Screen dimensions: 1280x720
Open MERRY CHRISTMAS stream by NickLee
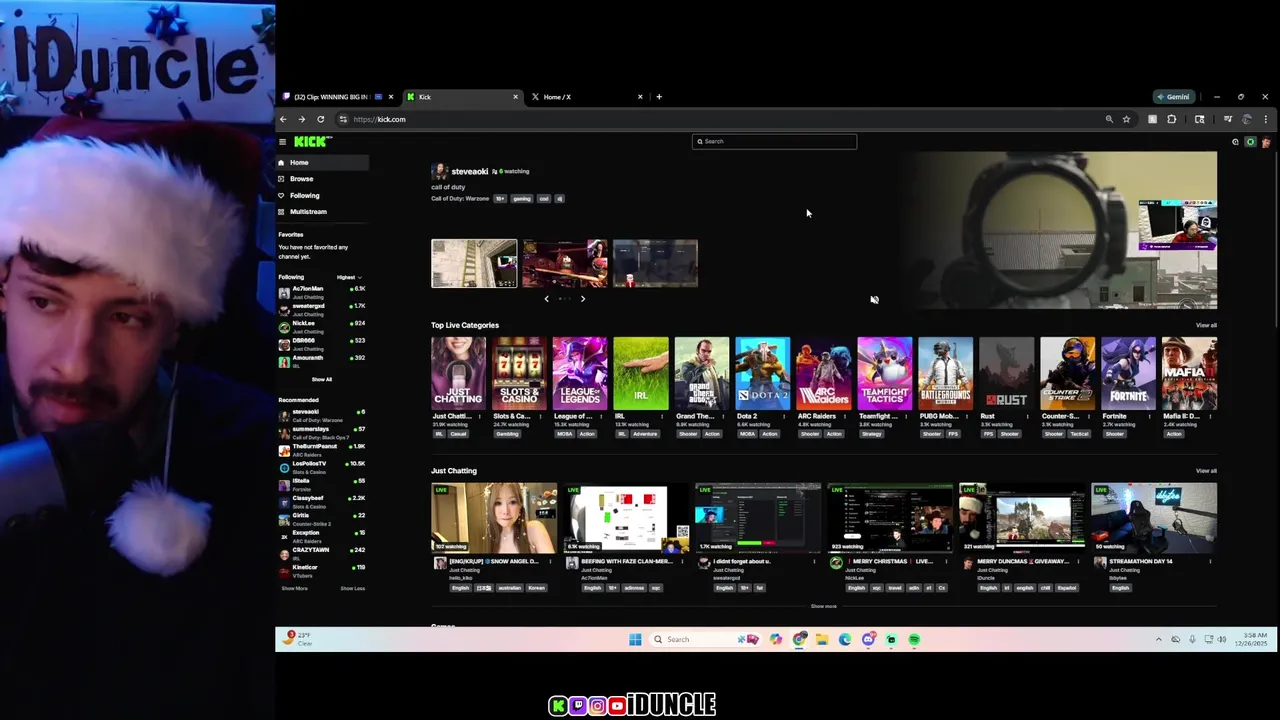890,518
